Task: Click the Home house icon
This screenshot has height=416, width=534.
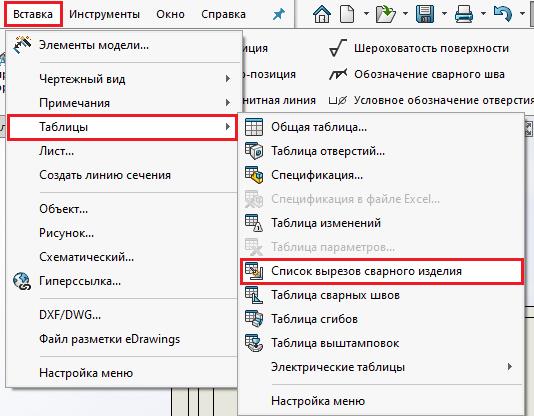Action: pos(322,14)
